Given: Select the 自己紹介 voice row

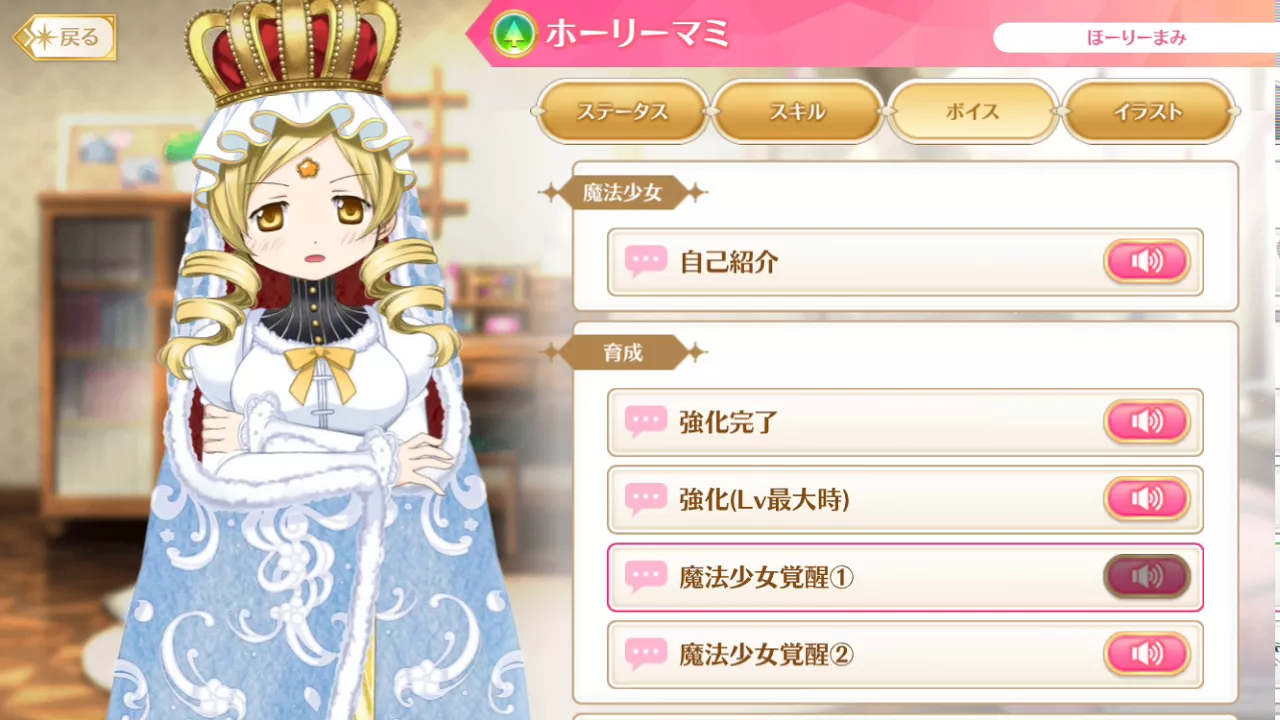Looking at the screenshot, I should click(905, 262).
